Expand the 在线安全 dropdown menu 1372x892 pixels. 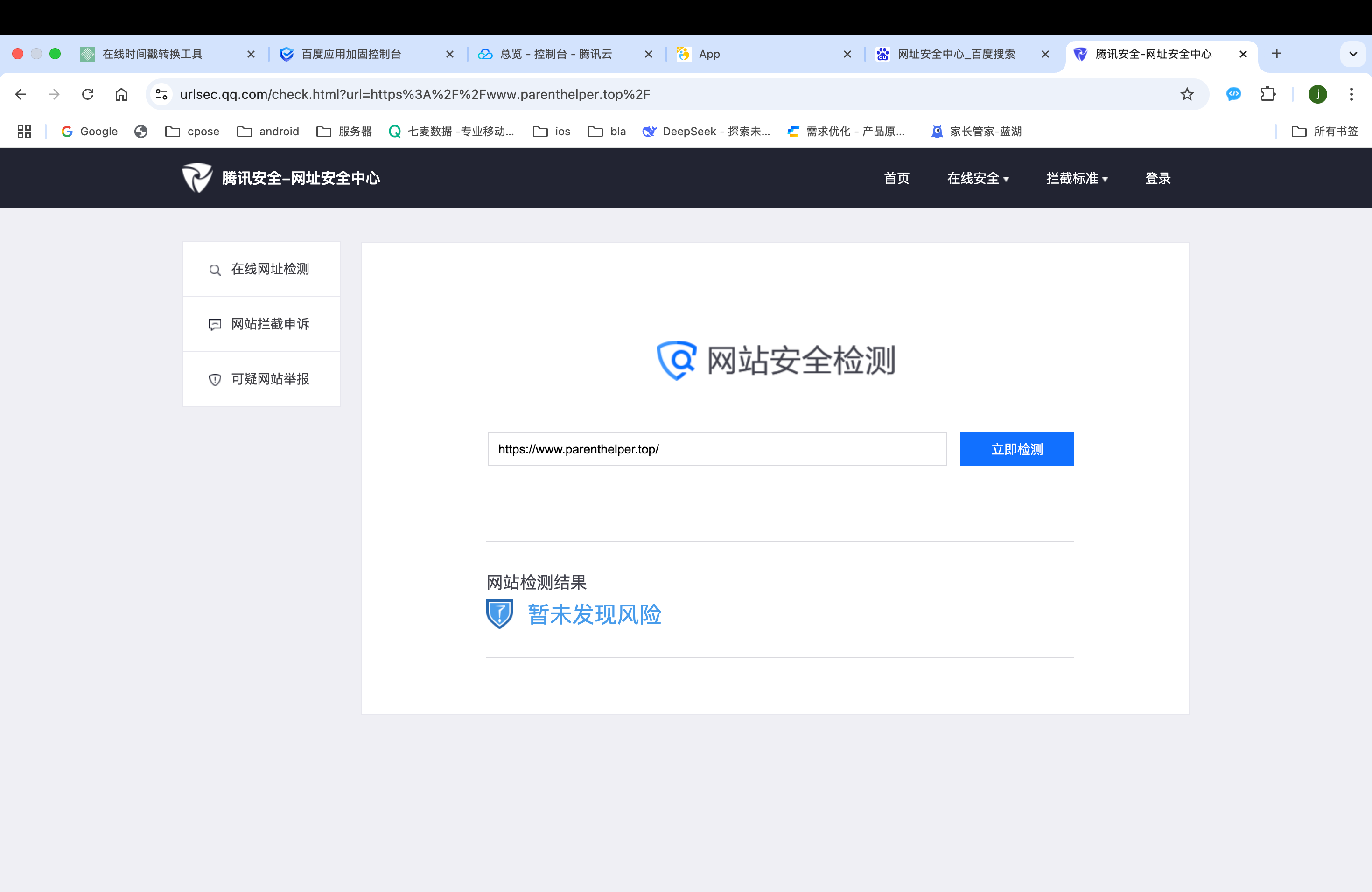(978, 179)
